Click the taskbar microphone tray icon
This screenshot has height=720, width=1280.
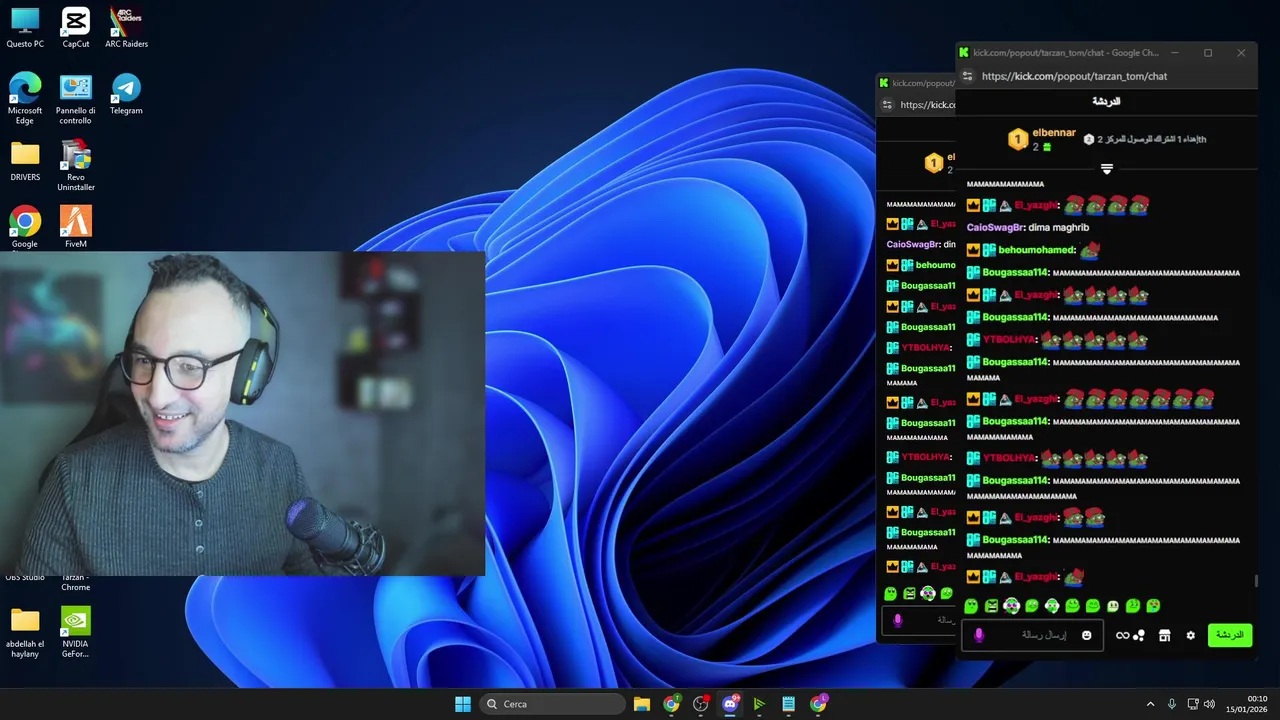tap(1172, 704)
